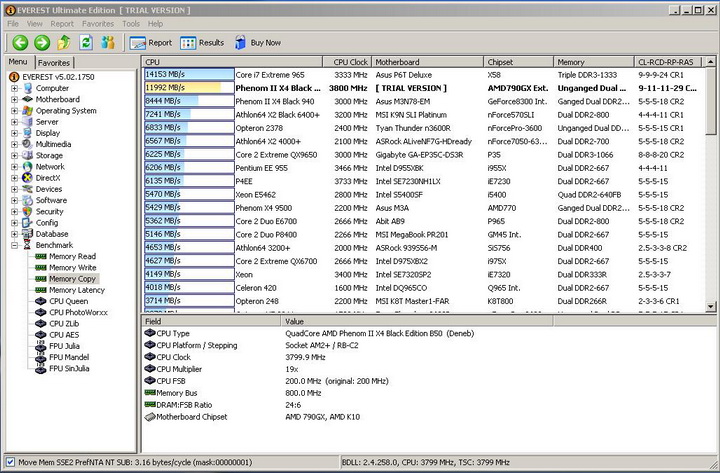Refresh the page with the refresh icon
Viewport: 720px width, 473px height.
point(86,43)
